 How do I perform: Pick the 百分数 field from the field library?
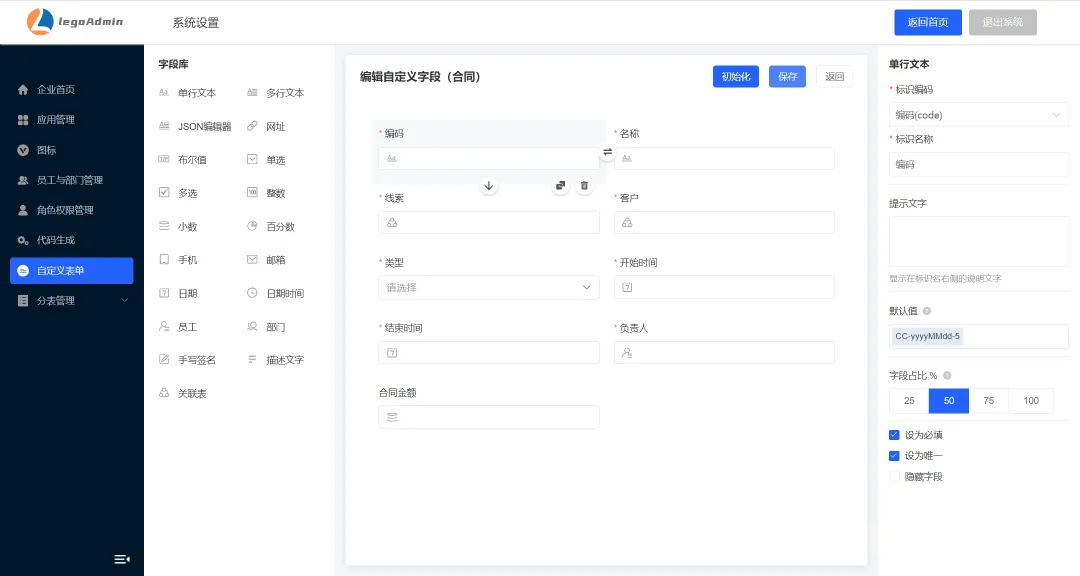coord(280,227)
